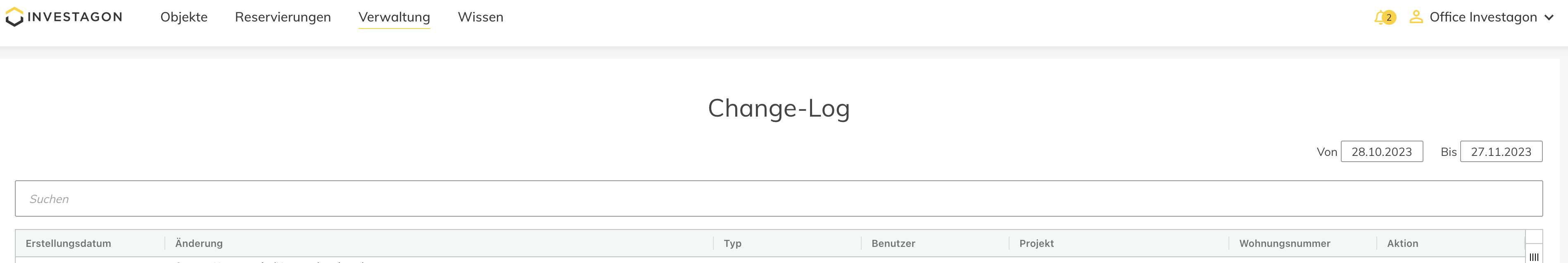Click the Von date field
1568x263 pixels.
[1381, 152]
